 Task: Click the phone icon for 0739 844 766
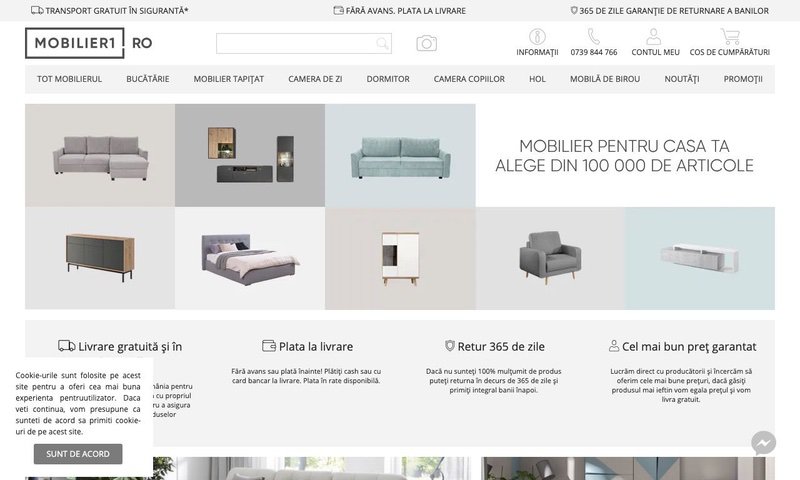coord(593,37)
